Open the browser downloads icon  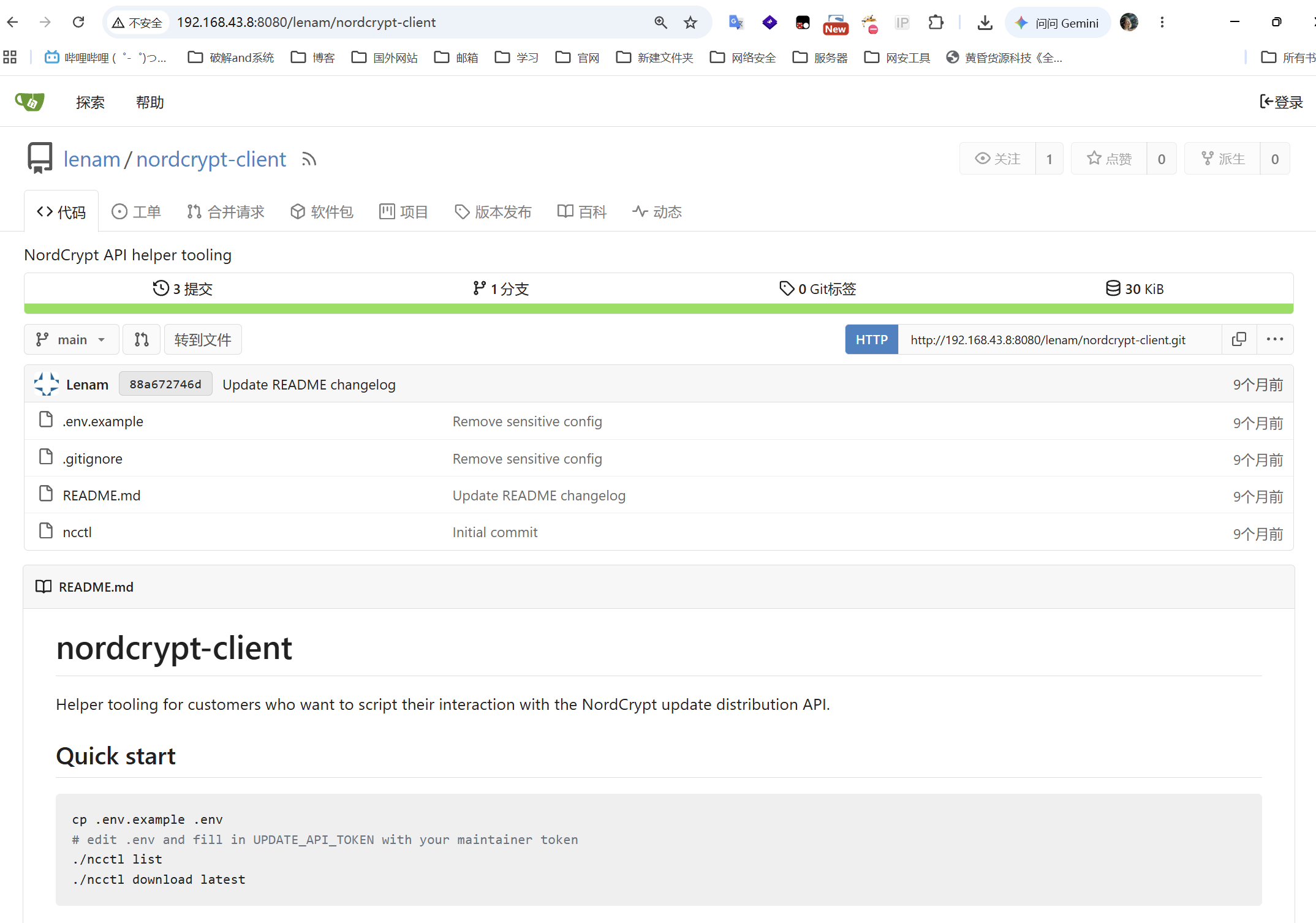point(985,23)
